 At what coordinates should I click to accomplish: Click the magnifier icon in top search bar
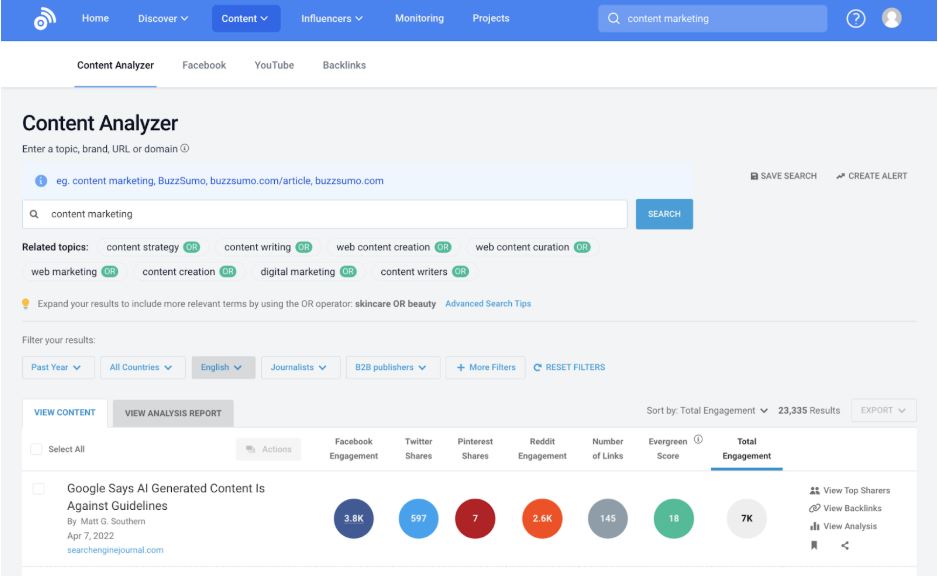click(x=613, y=19)
